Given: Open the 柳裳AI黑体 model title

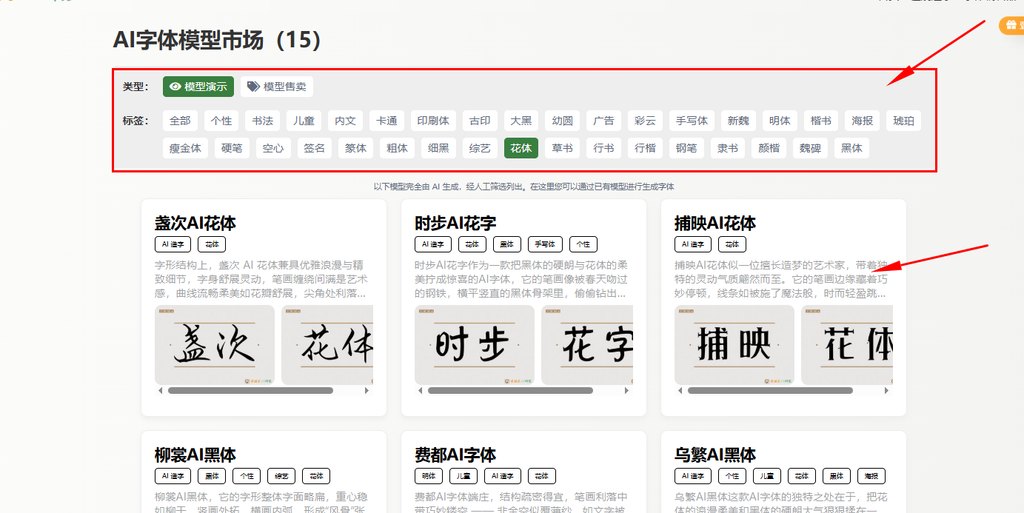Looking at the screenshot, I should pos(195,454).
